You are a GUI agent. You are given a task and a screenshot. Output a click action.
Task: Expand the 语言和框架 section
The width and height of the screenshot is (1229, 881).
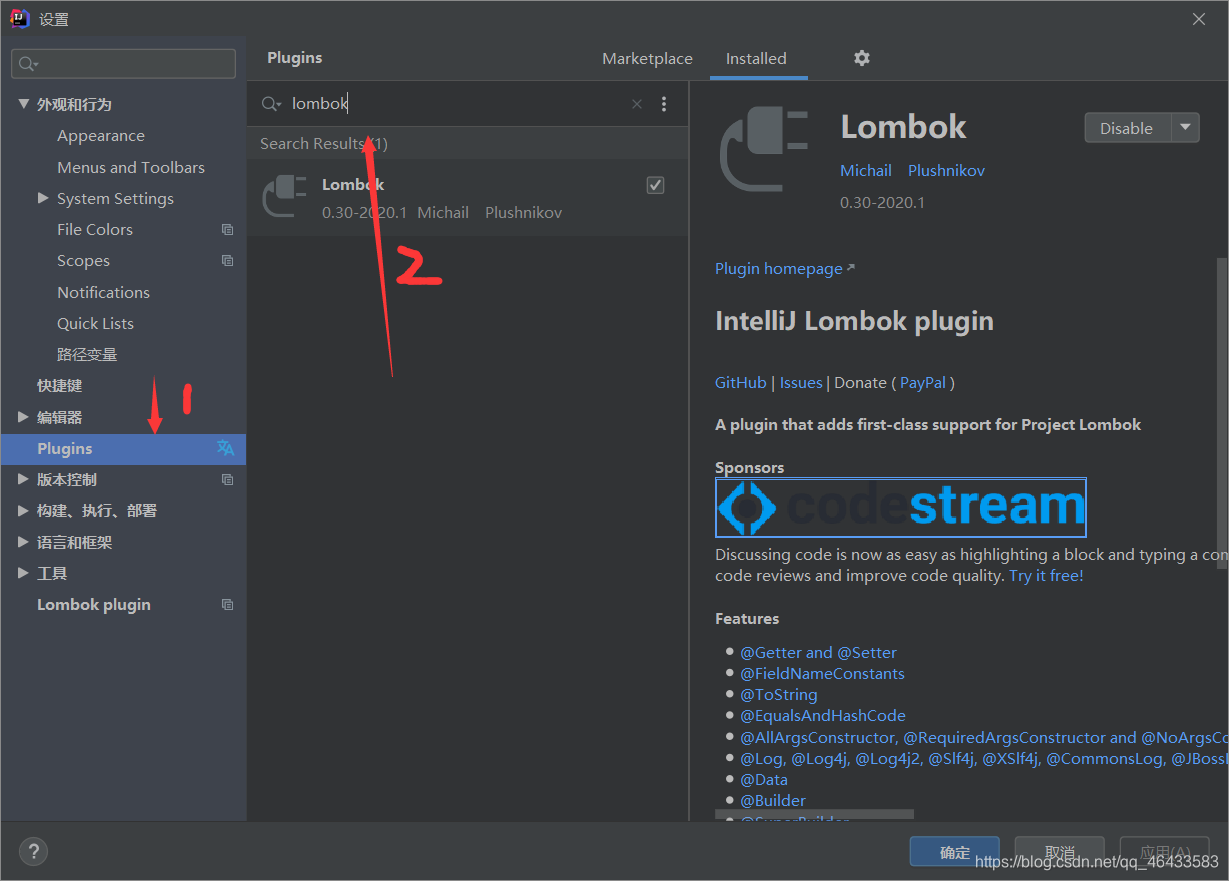[24, 542]
